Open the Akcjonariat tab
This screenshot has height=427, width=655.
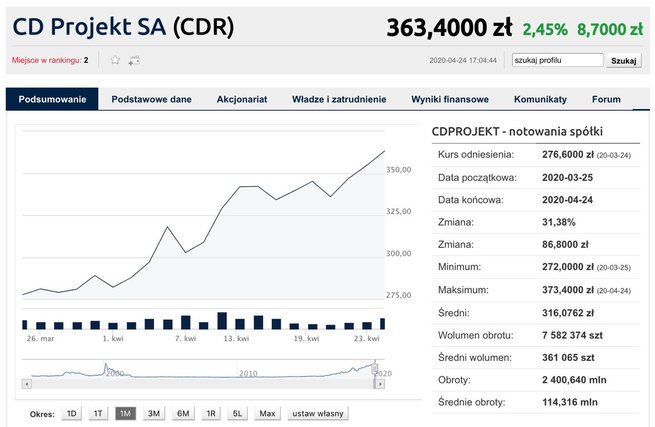[x=242, y=99]
